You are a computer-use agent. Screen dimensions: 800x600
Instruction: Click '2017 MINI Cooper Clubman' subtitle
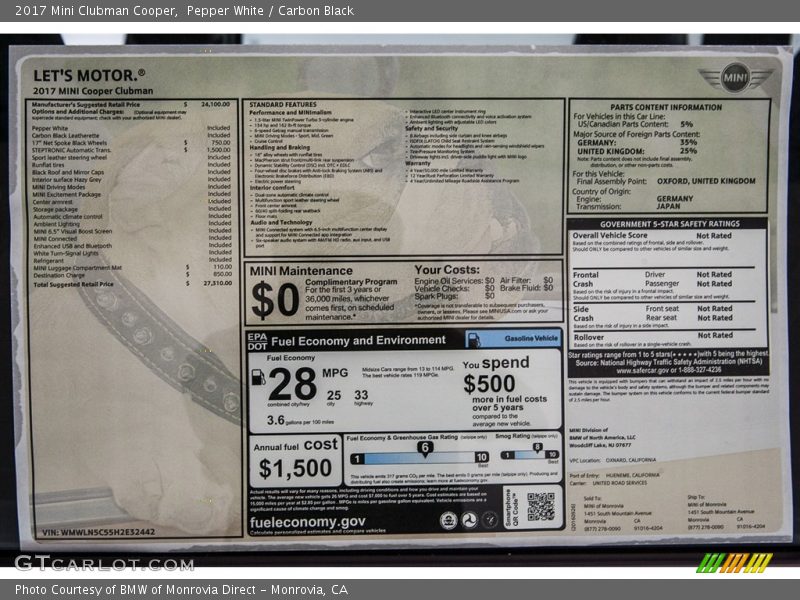(x=93, y=91)
